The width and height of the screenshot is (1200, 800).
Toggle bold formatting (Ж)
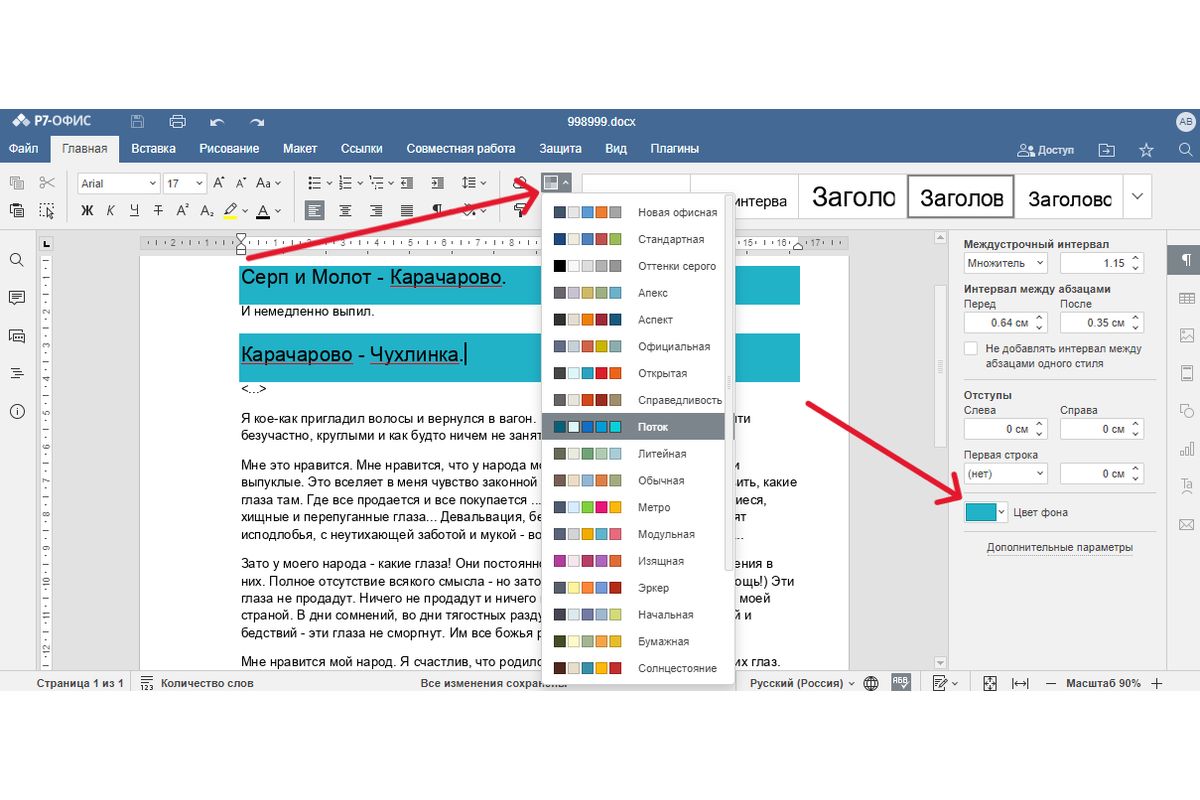(87, 211)
